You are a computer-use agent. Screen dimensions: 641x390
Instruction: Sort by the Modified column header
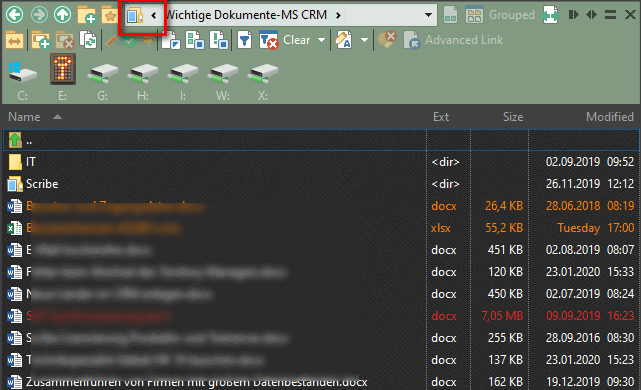tap(610, 117)
